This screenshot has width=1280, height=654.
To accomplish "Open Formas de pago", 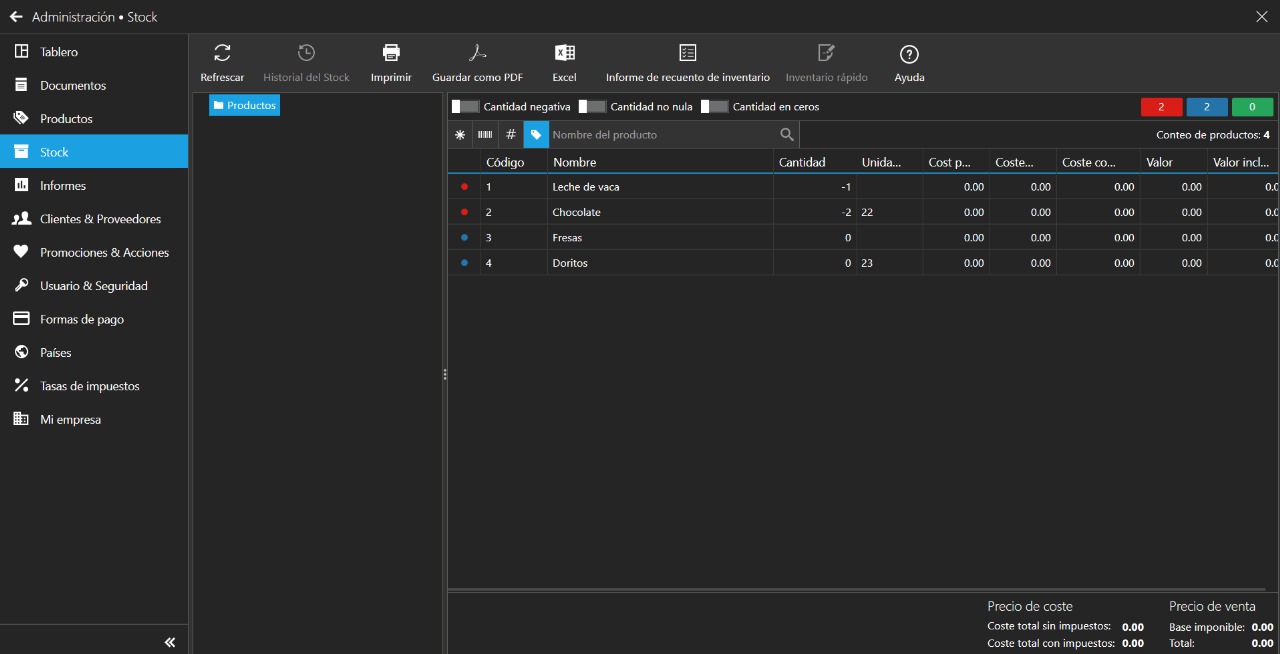I will (x=94, y=319).
